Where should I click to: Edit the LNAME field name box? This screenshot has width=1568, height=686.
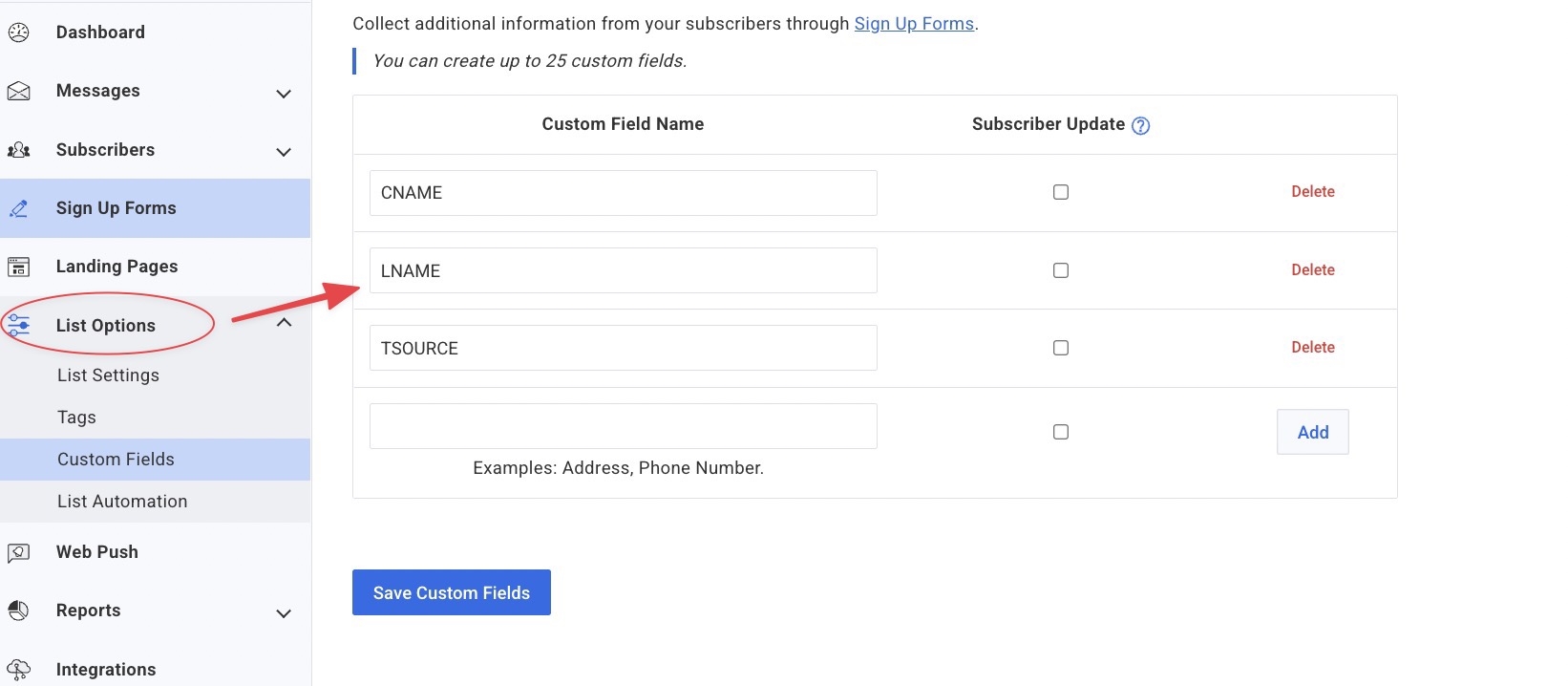tap(624, 270)
